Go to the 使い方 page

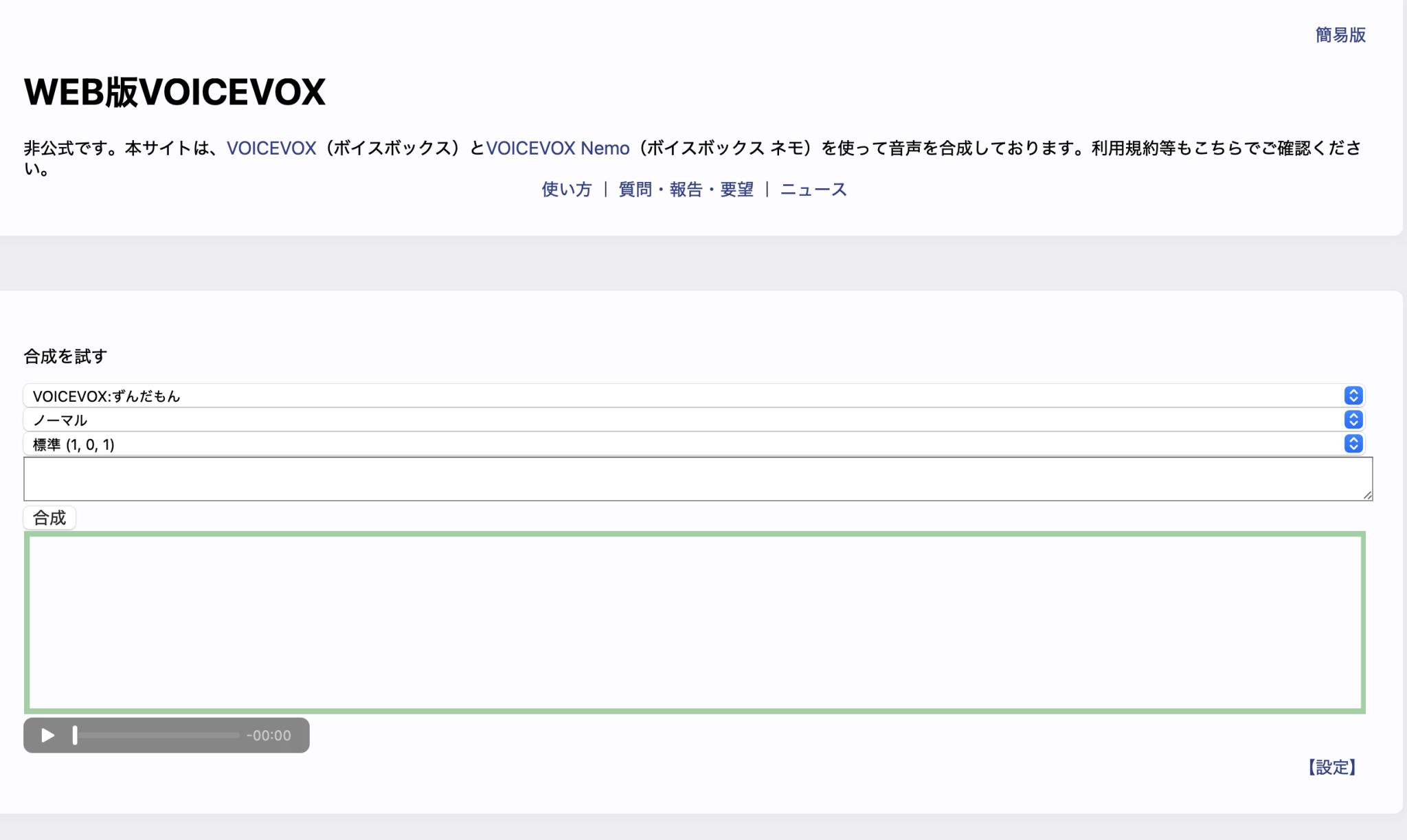[566, 190]
